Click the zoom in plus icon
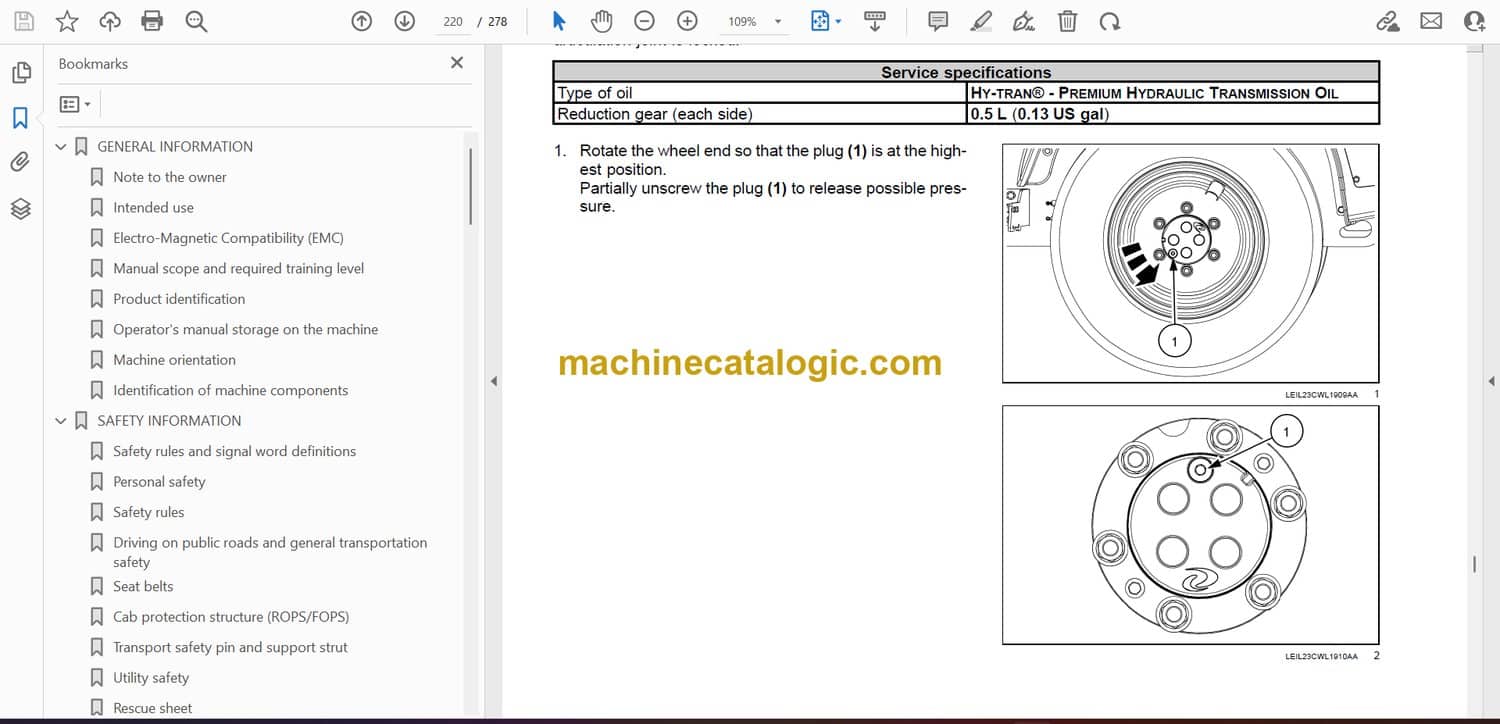Viewport: 1500px width, 724px height. [x=687, y=21]
